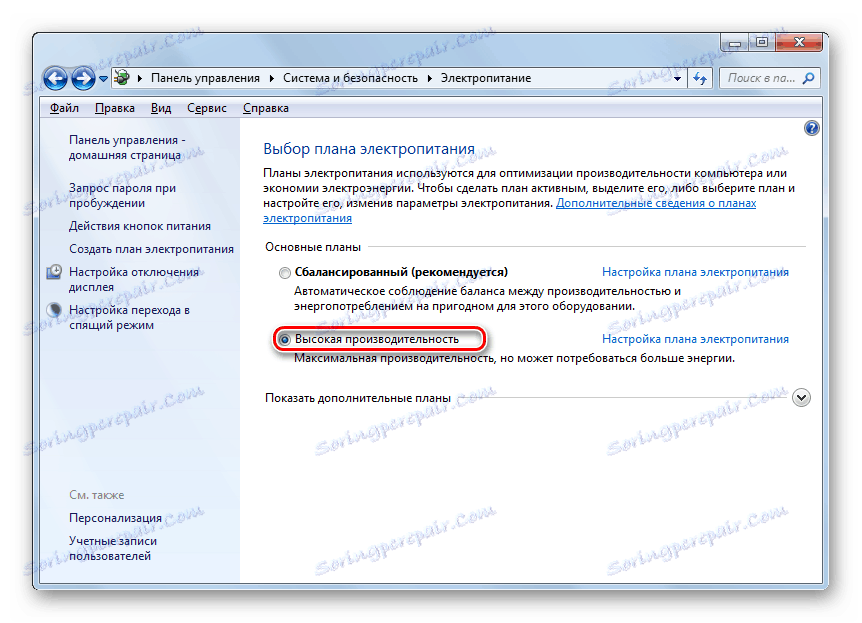Expand arrow after 'Панель управления' breadcrumb
This screenshot has width=862, height=623.
point(272,79)
